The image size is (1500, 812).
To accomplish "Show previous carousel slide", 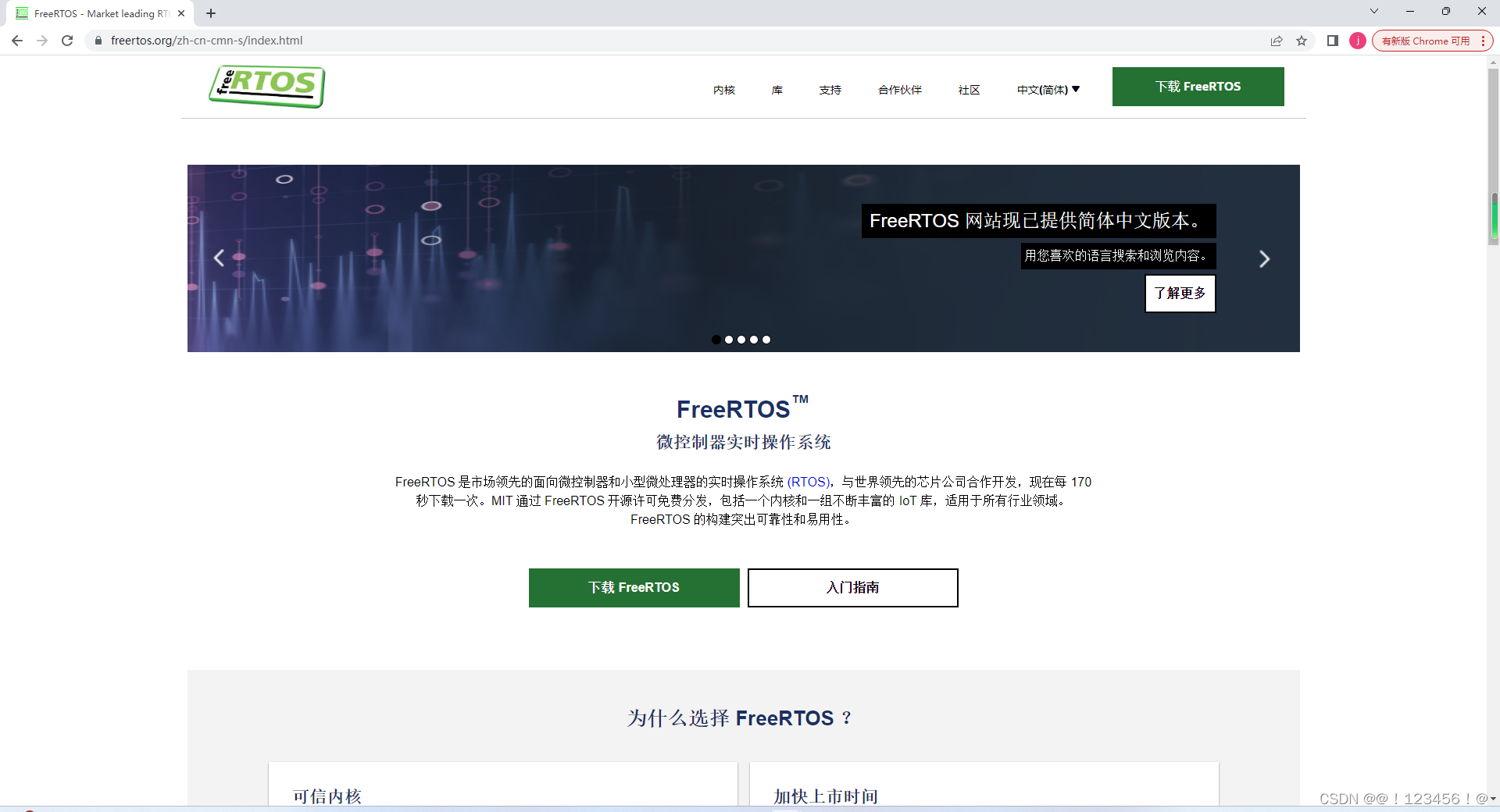I will [219, 258].
